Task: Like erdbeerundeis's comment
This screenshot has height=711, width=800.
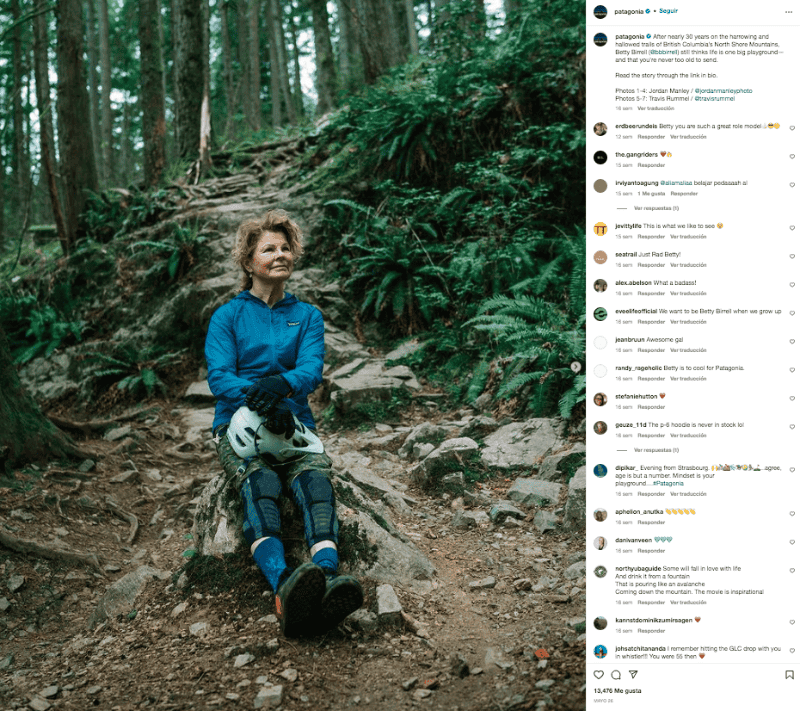Action: tap(792, 128)
